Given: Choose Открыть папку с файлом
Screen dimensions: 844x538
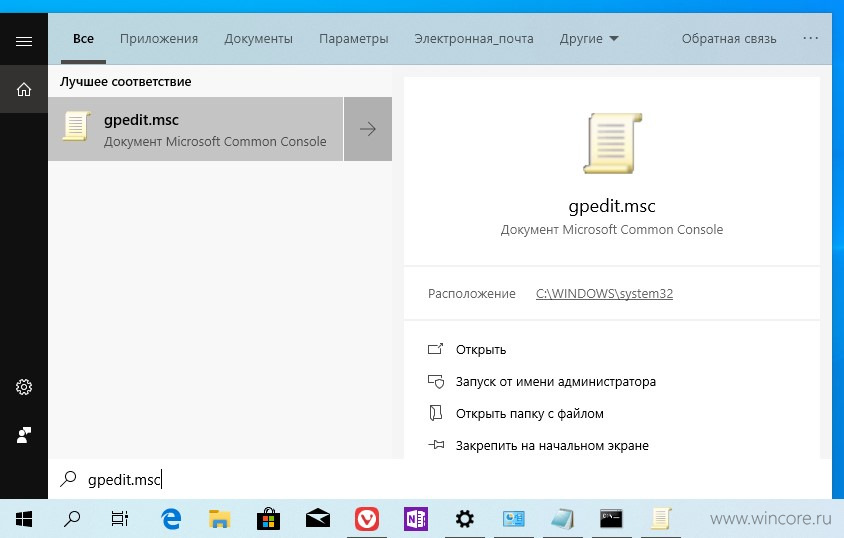Looking at the screenshot, I should [530, 414].
